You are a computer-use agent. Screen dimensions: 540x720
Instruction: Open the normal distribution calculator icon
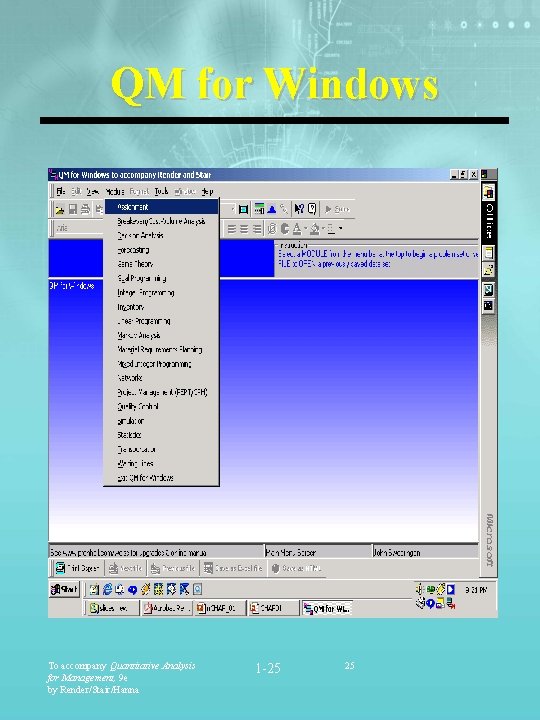tap(272, 209)
